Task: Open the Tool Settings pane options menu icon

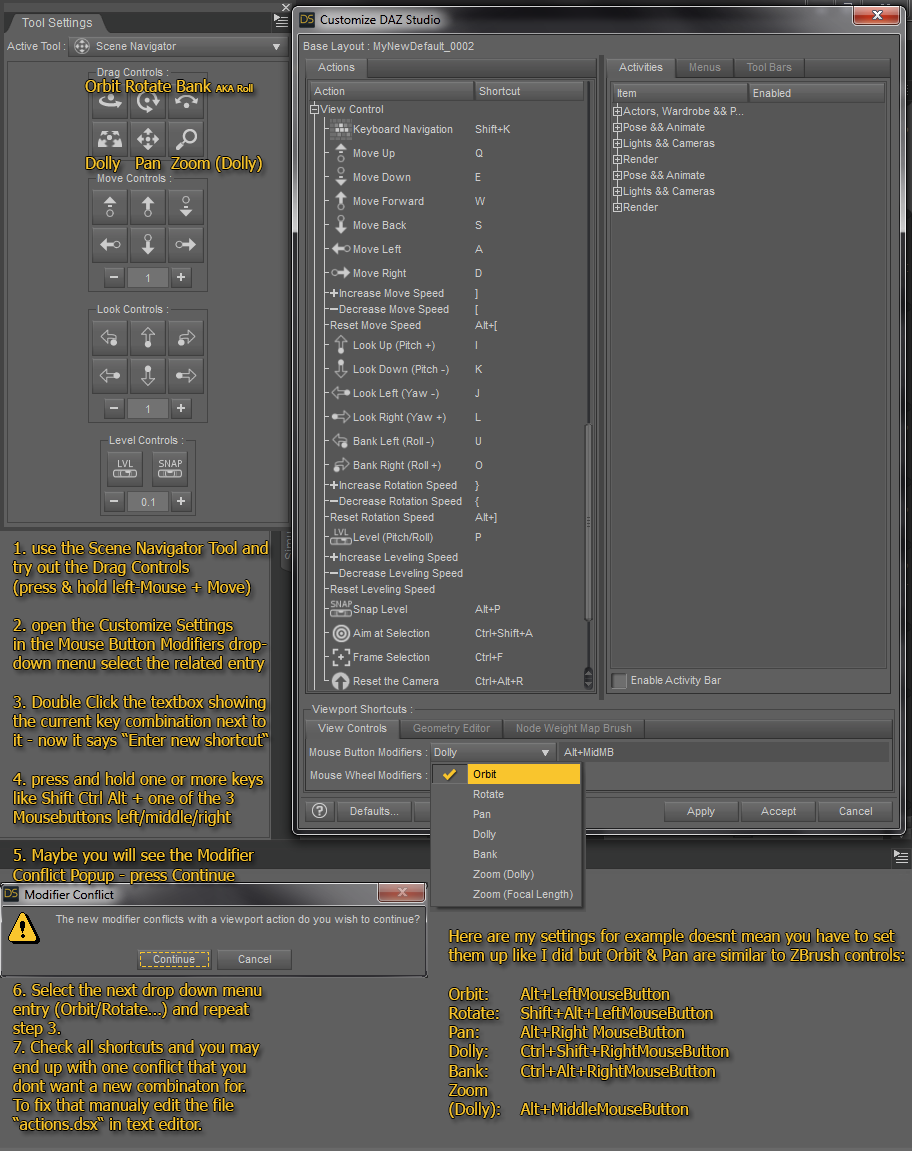Action: [x=281, y=22]
